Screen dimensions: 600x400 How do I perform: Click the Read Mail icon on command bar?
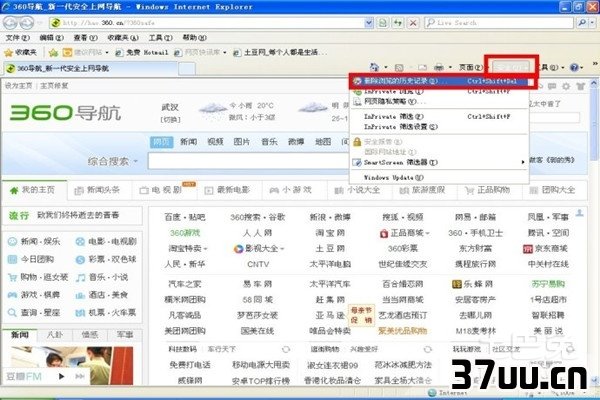click(x=422, y=68)
